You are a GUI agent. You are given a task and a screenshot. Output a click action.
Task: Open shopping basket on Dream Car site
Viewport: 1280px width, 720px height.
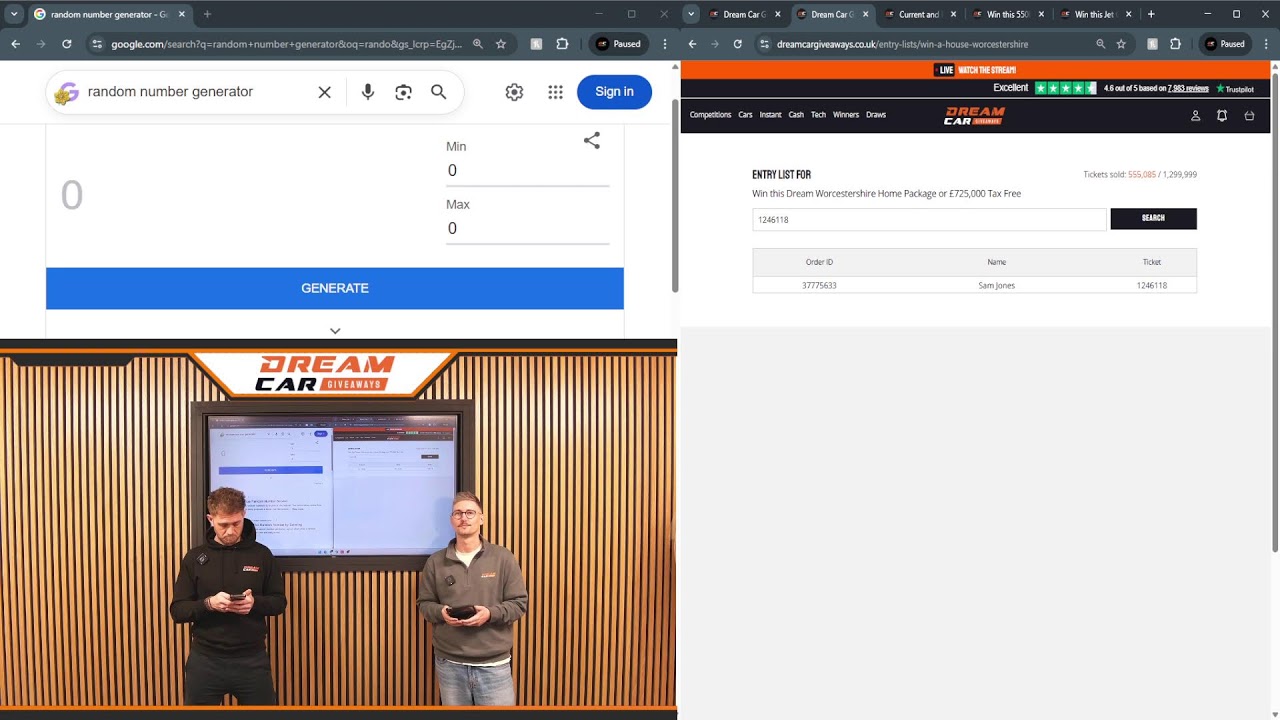(1249, 116)
